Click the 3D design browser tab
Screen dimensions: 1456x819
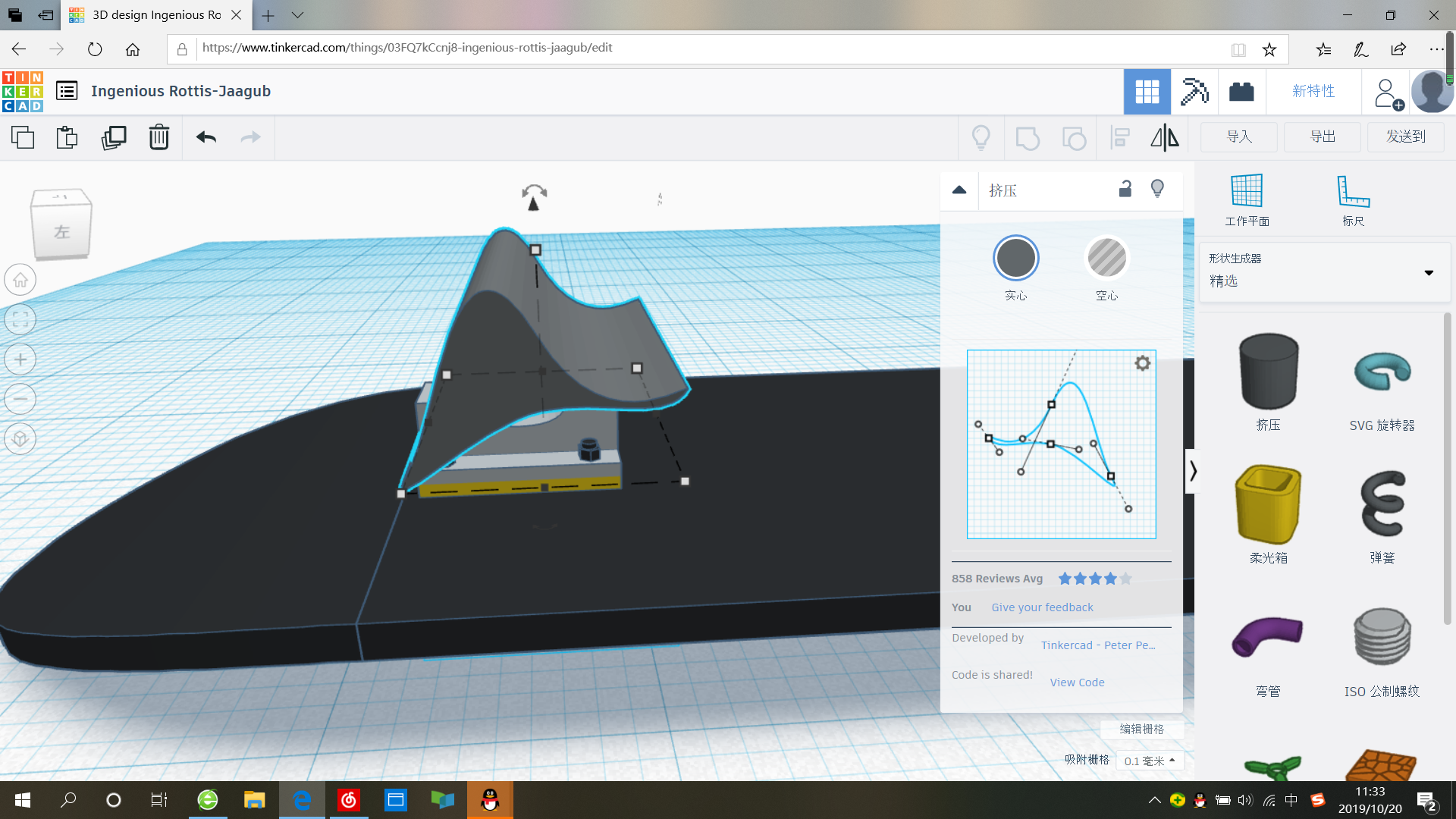pos(155,15)
